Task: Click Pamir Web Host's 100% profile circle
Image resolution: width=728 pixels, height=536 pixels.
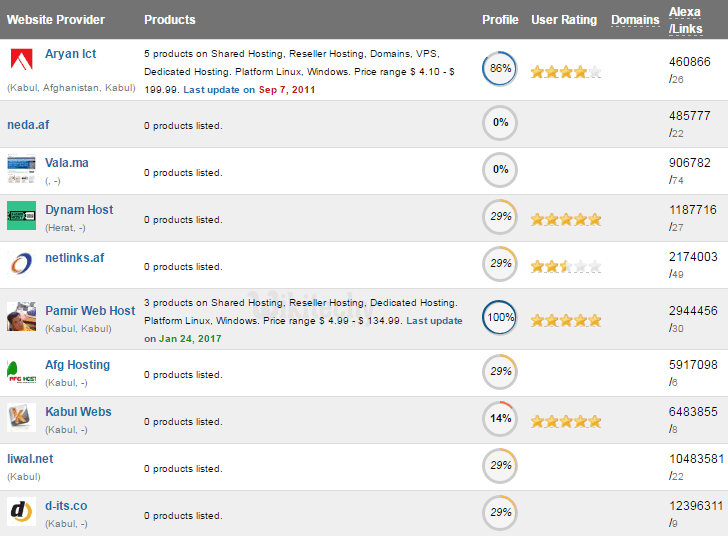Action: coord(500,318)
